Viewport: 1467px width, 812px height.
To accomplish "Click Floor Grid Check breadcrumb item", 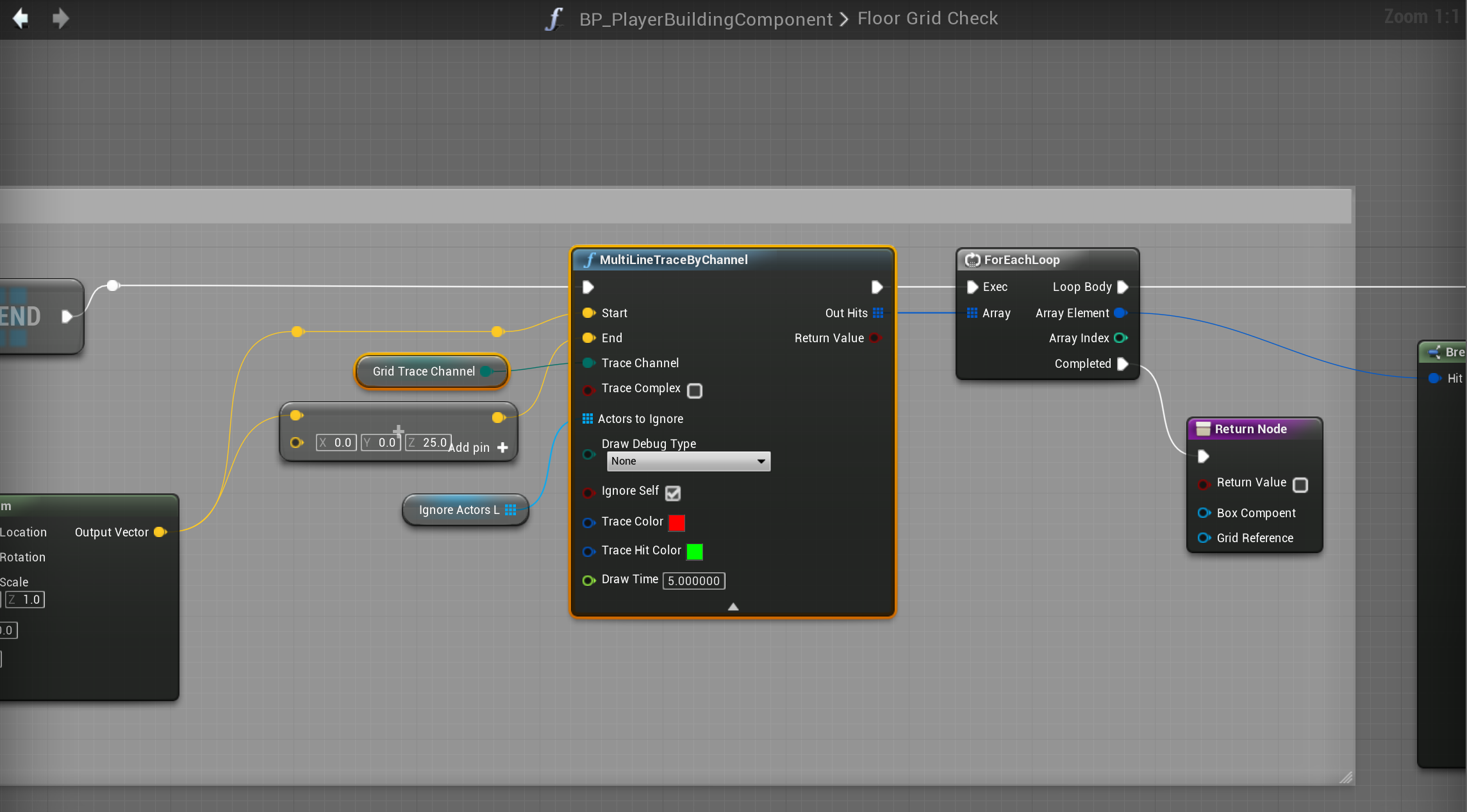I will click(927, 19).
